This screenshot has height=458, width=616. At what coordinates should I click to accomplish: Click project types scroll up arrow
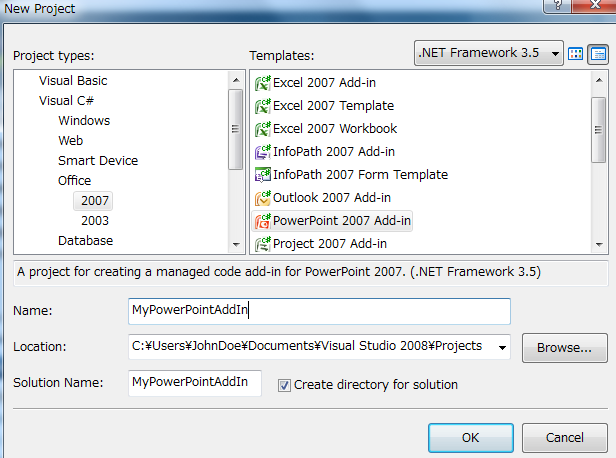click(236, 81)
